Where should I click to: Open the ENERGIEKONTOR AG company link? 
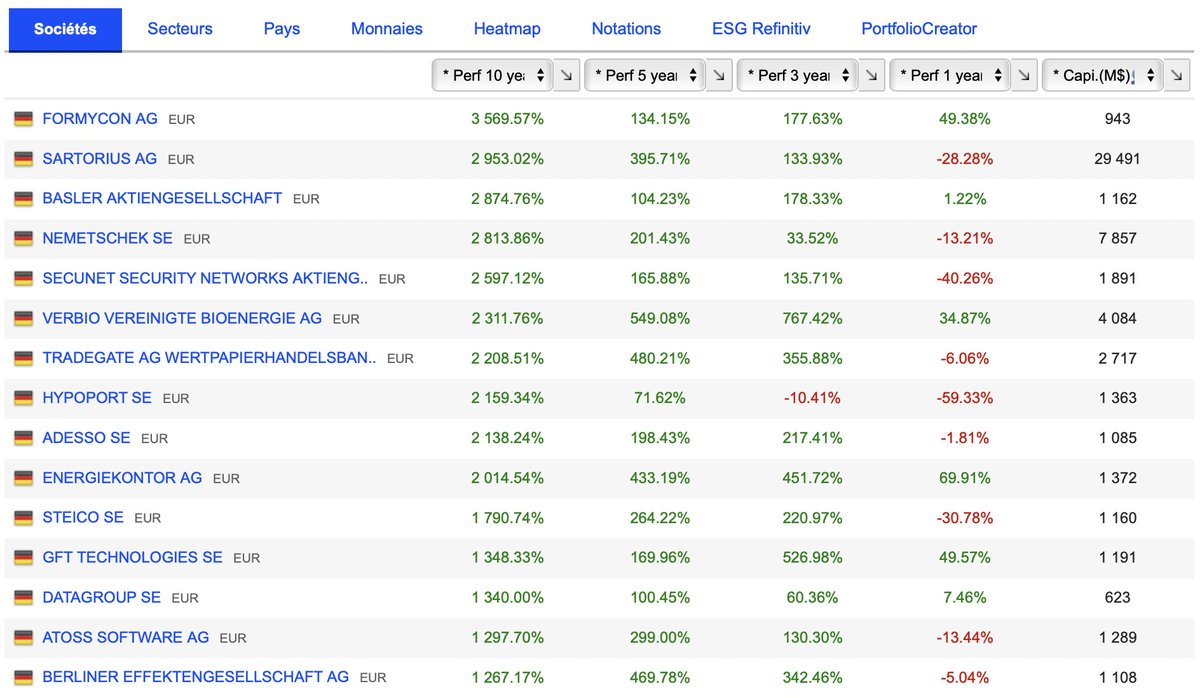pos(122,477)
